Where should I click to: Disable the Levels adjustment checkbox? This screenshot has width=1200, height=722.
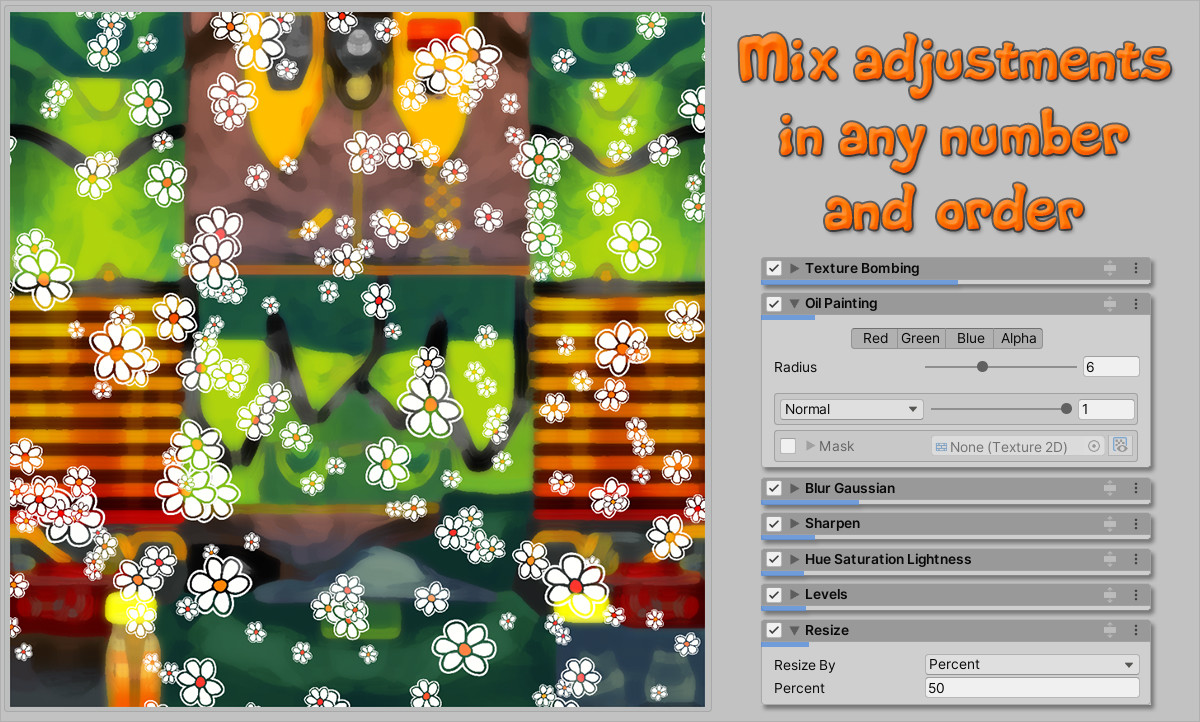click(x=774, y=595)
